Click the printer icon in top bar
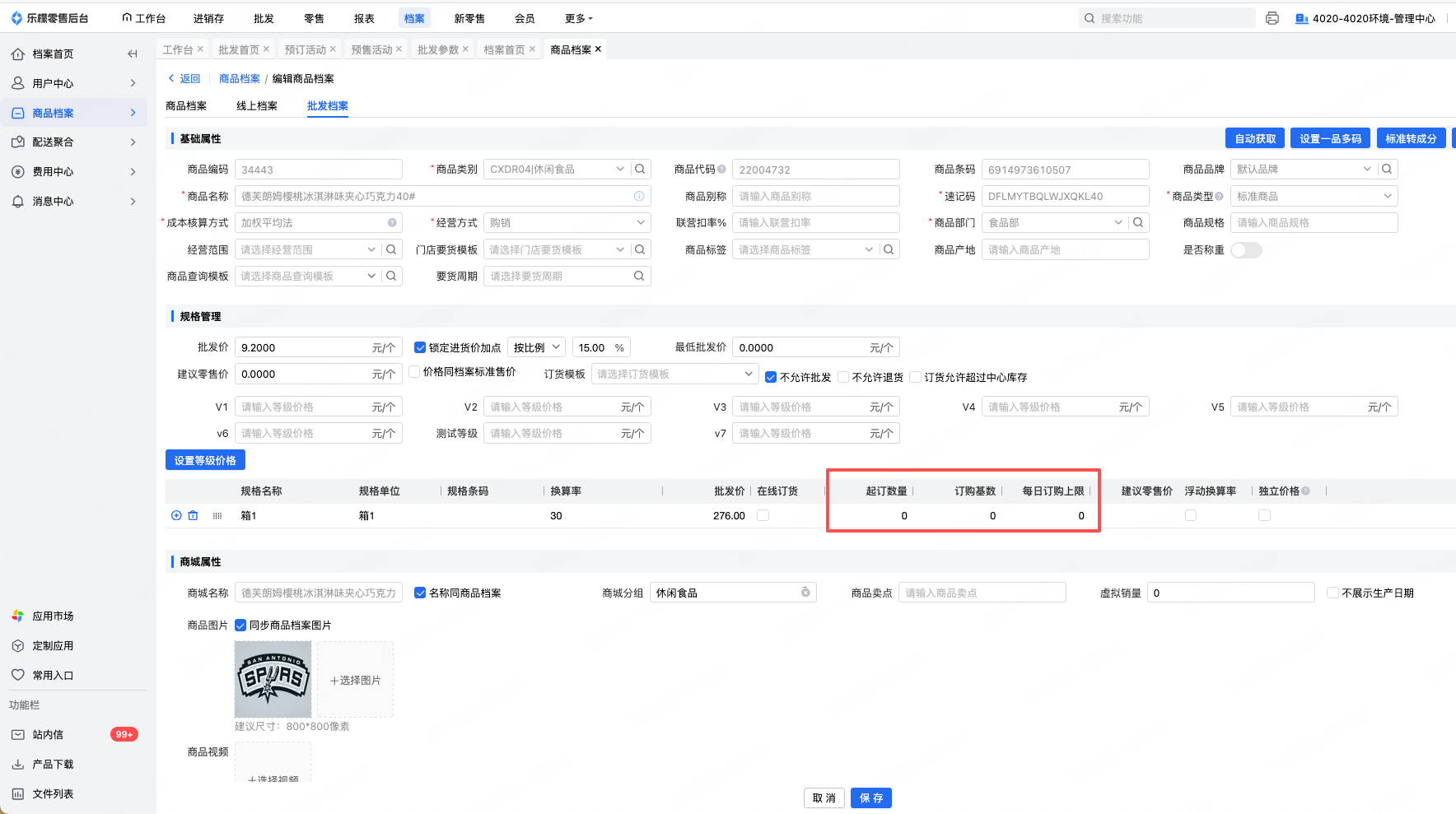The image size is (1456, 814). point(1272,18)
